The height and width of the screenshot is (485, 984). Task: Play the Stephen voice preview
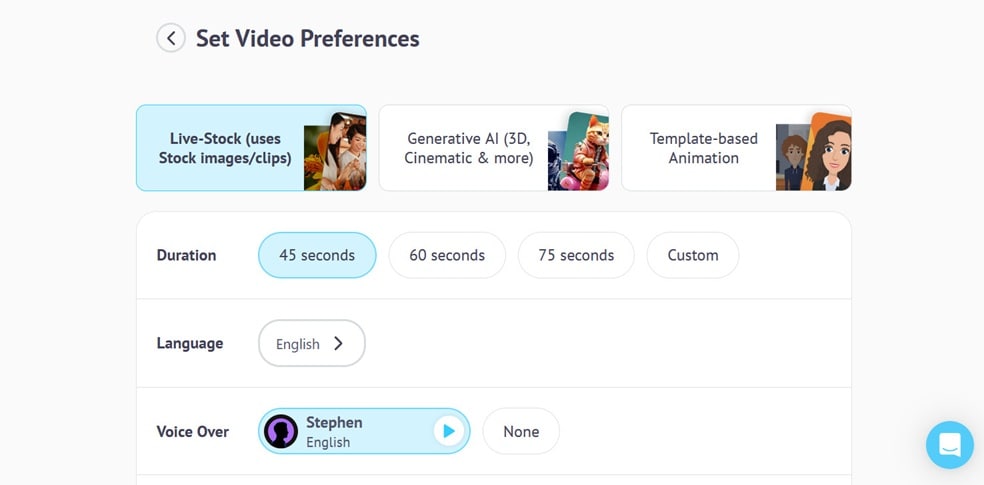(448, 432)
